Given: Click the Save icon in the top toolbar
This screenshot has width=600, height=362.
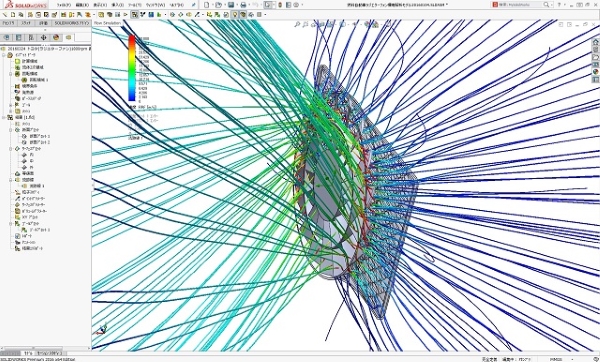Looking at the screenshot, I should [x=231, y=5].
